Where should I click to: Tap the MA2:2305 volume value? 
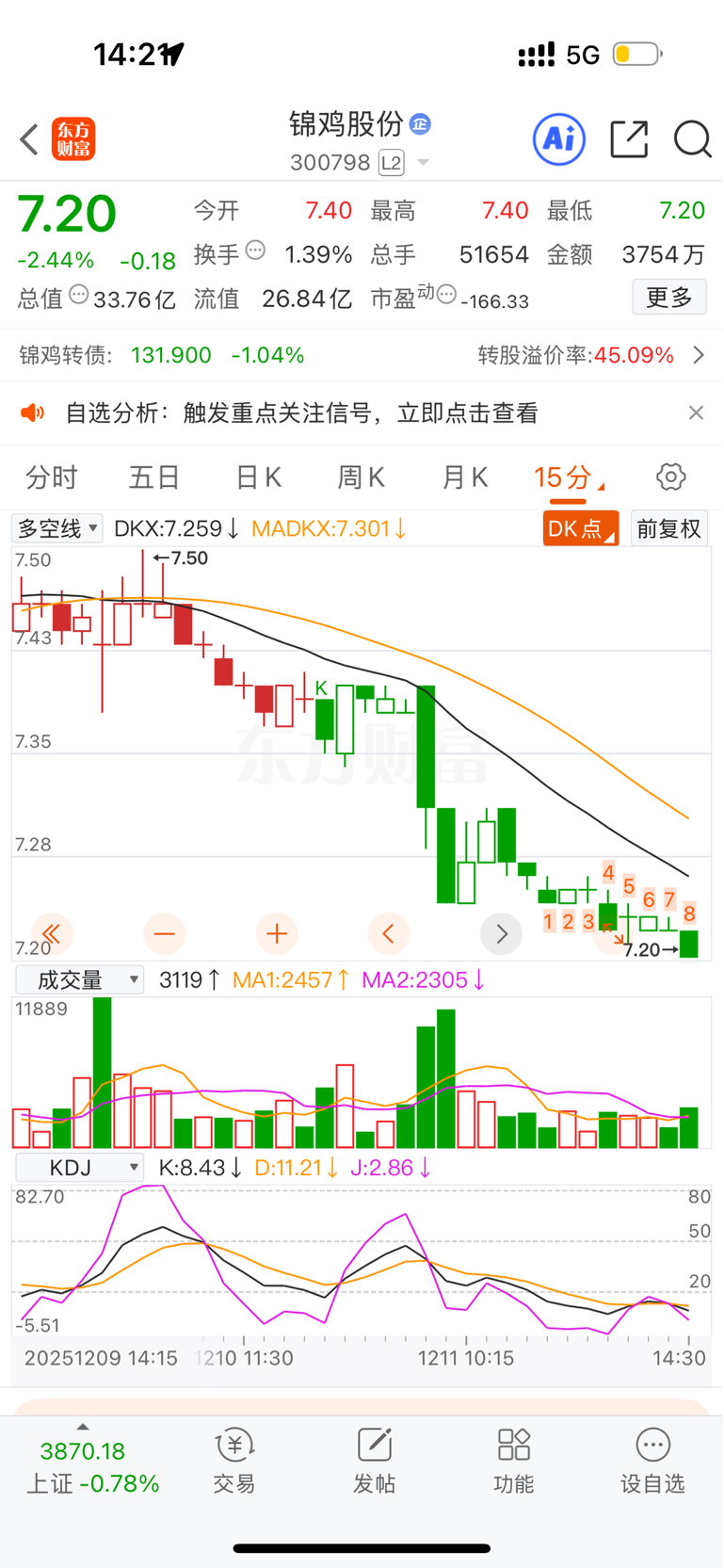(x=424, y=980)
